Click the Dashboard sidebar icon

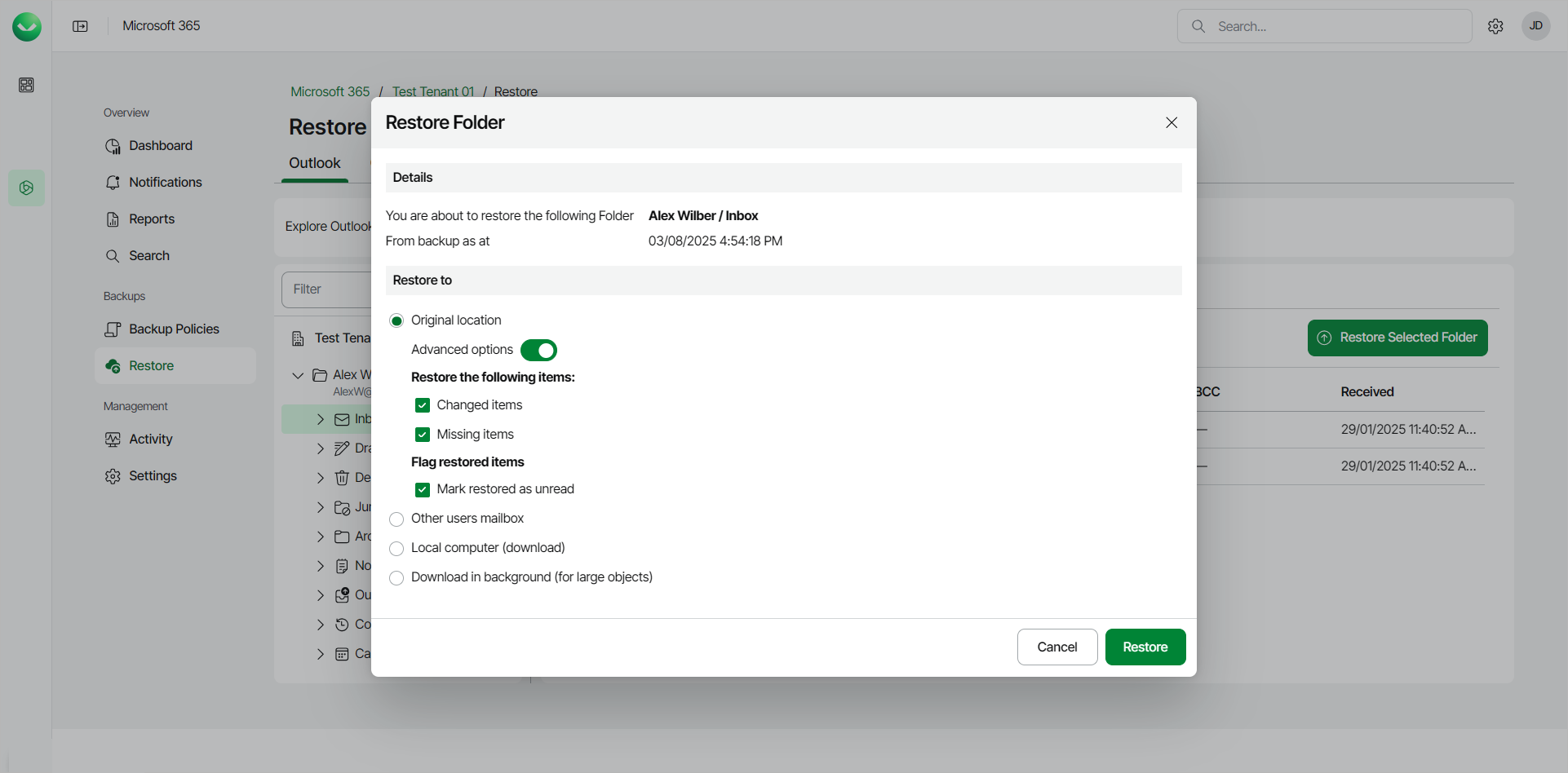click(113, 146)
